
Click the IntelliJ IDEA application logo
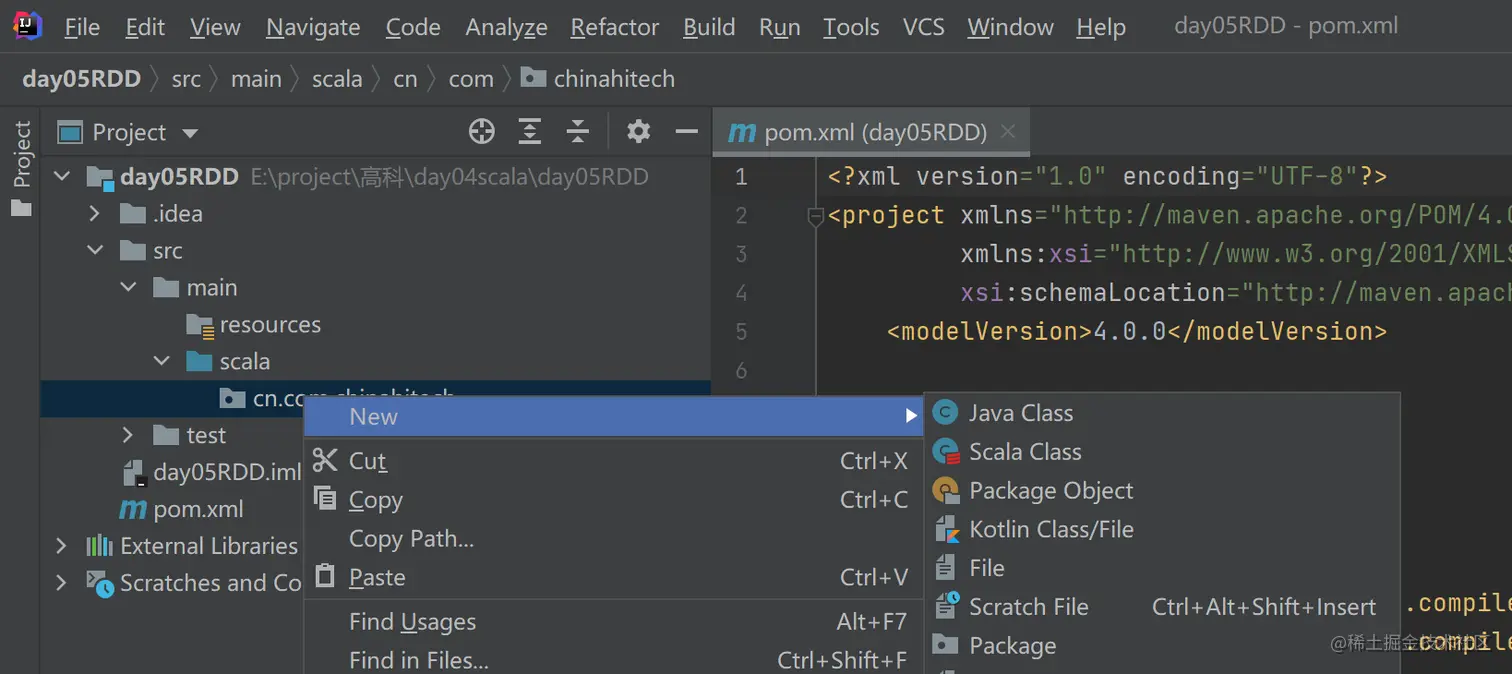27,26
